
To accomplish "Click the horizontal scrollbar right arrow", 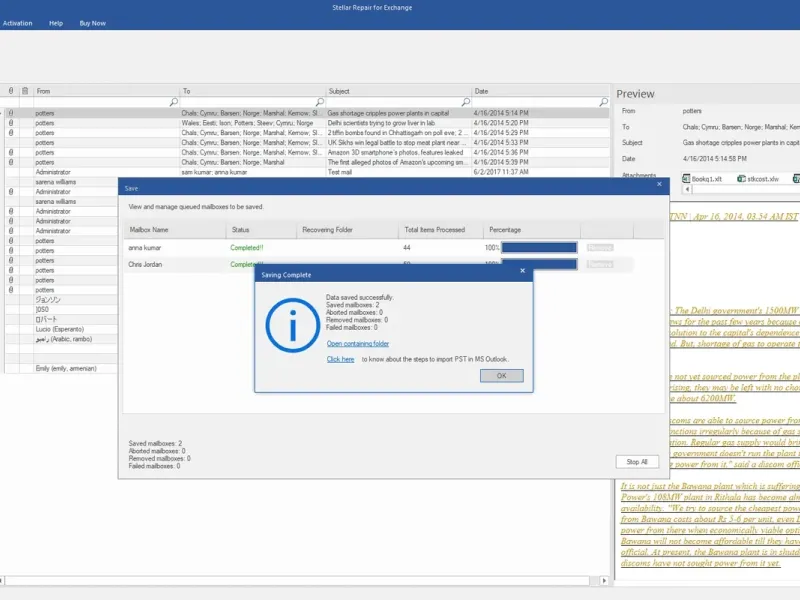I will pos(605,581).
